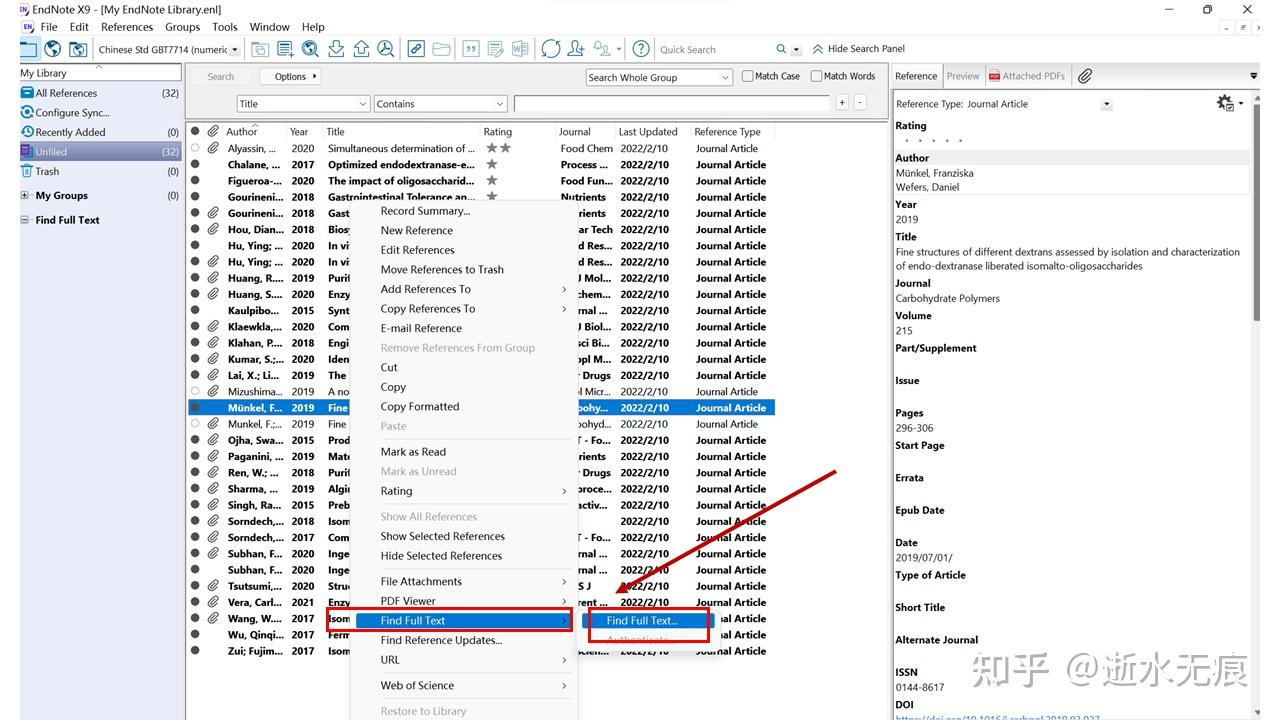Click the Quick Search input box
Image resolution: width=1280 pixels, height=720 pixels.
(714, 49)
